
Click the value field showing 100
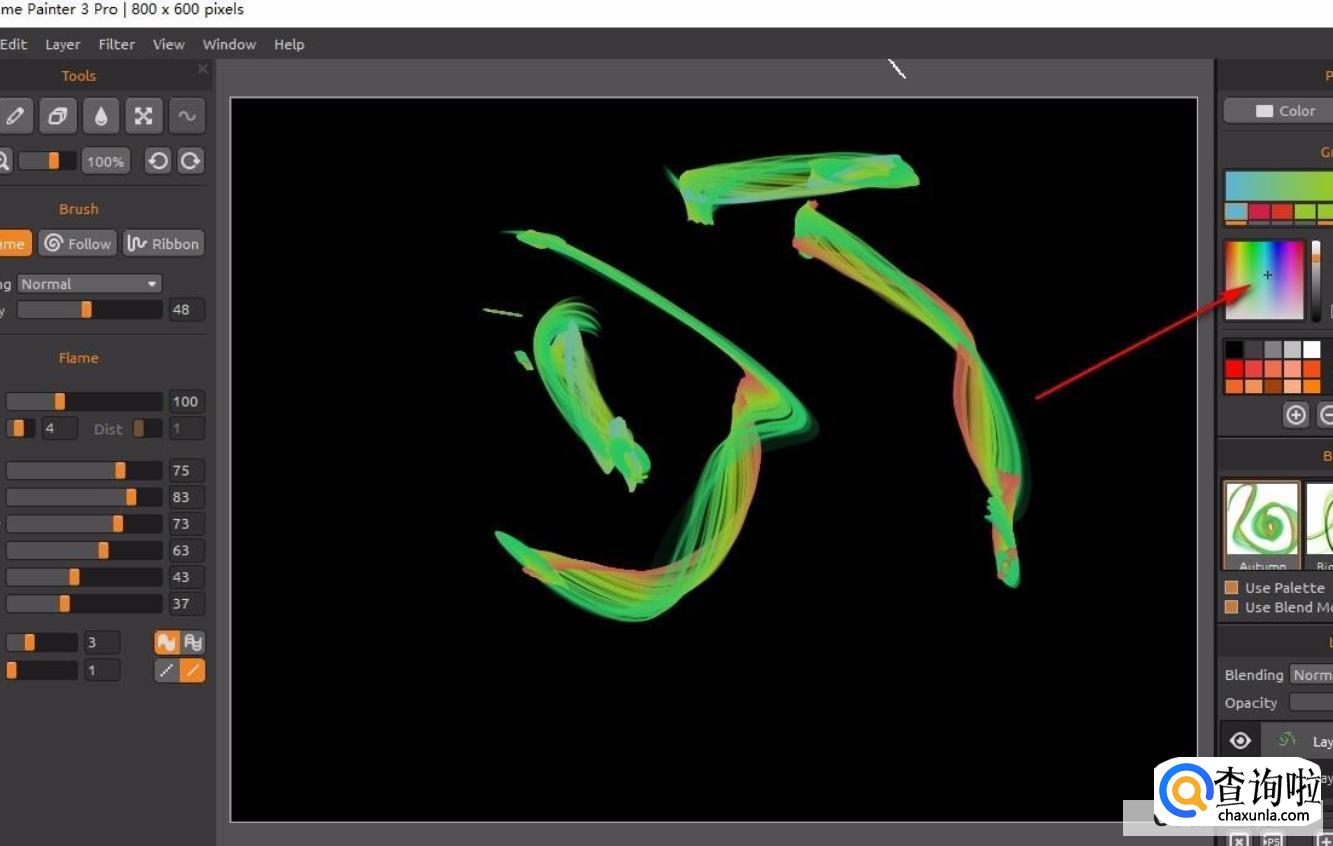coord(186,401)
